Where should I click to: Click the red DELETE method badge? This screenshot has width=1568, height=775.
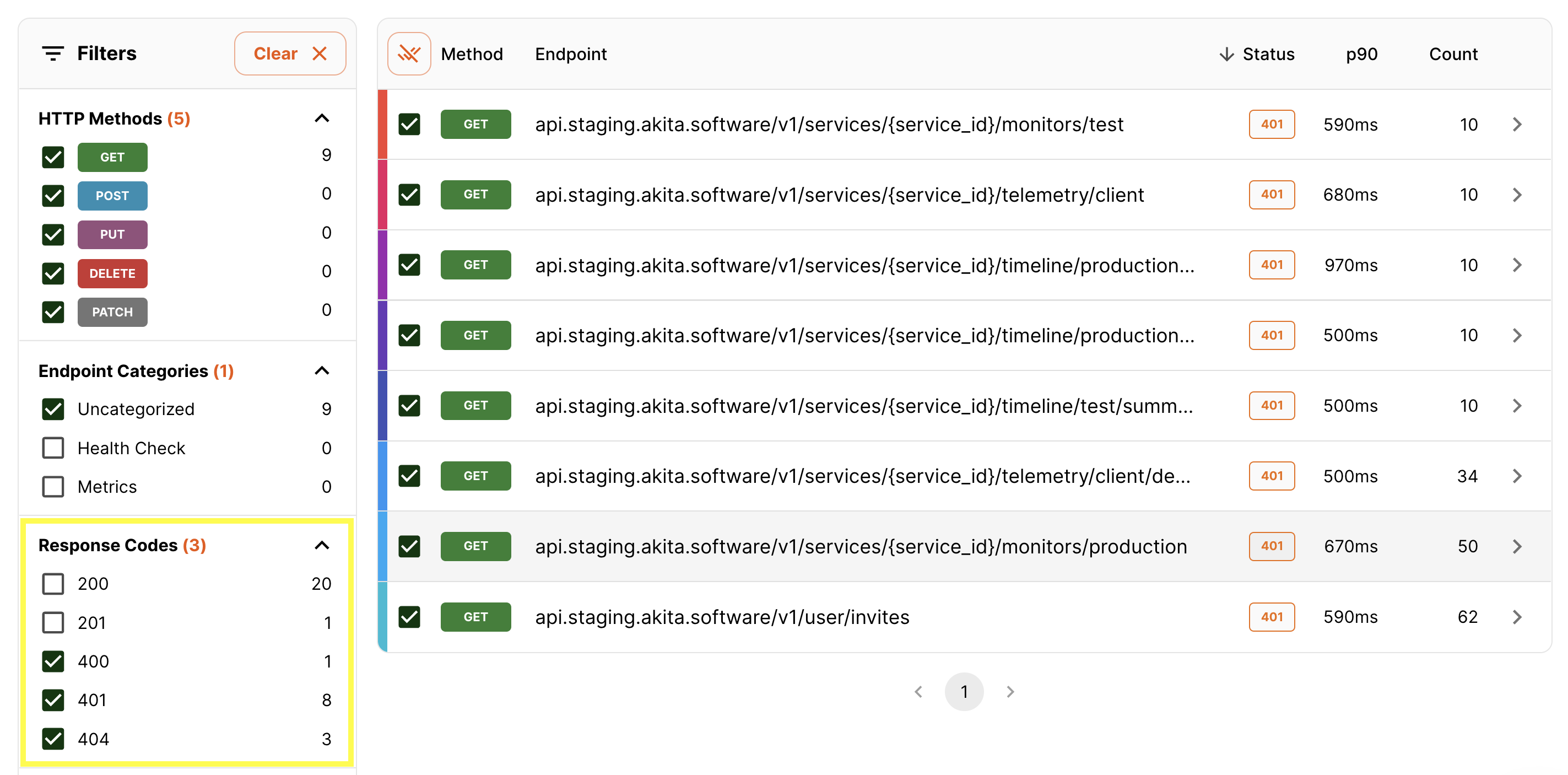[112, 273]
